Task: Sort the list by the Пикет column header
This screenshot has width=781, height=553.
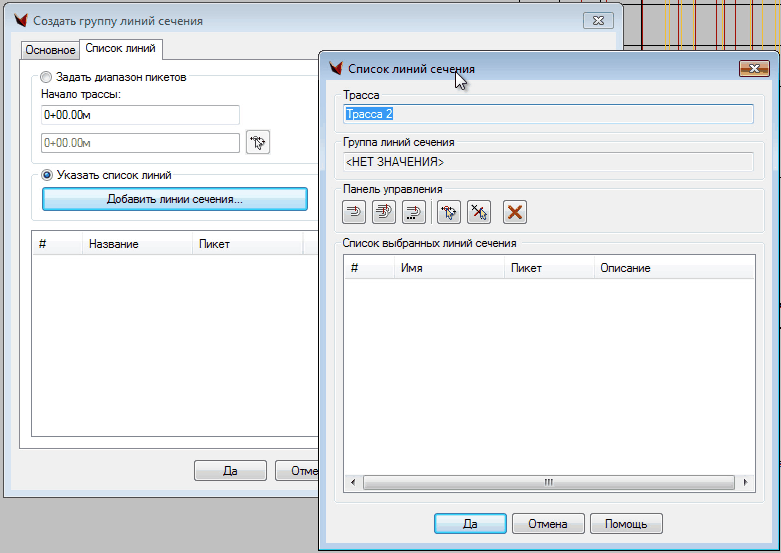Action: click(x=545, y=268)
